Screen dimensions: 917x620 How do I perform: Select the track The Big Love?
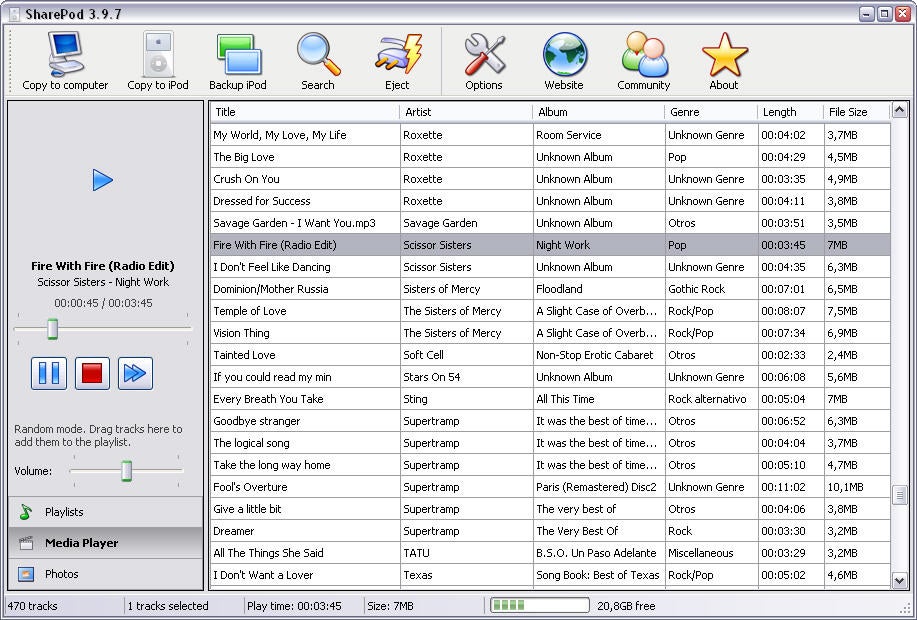[x=550, y=157]
